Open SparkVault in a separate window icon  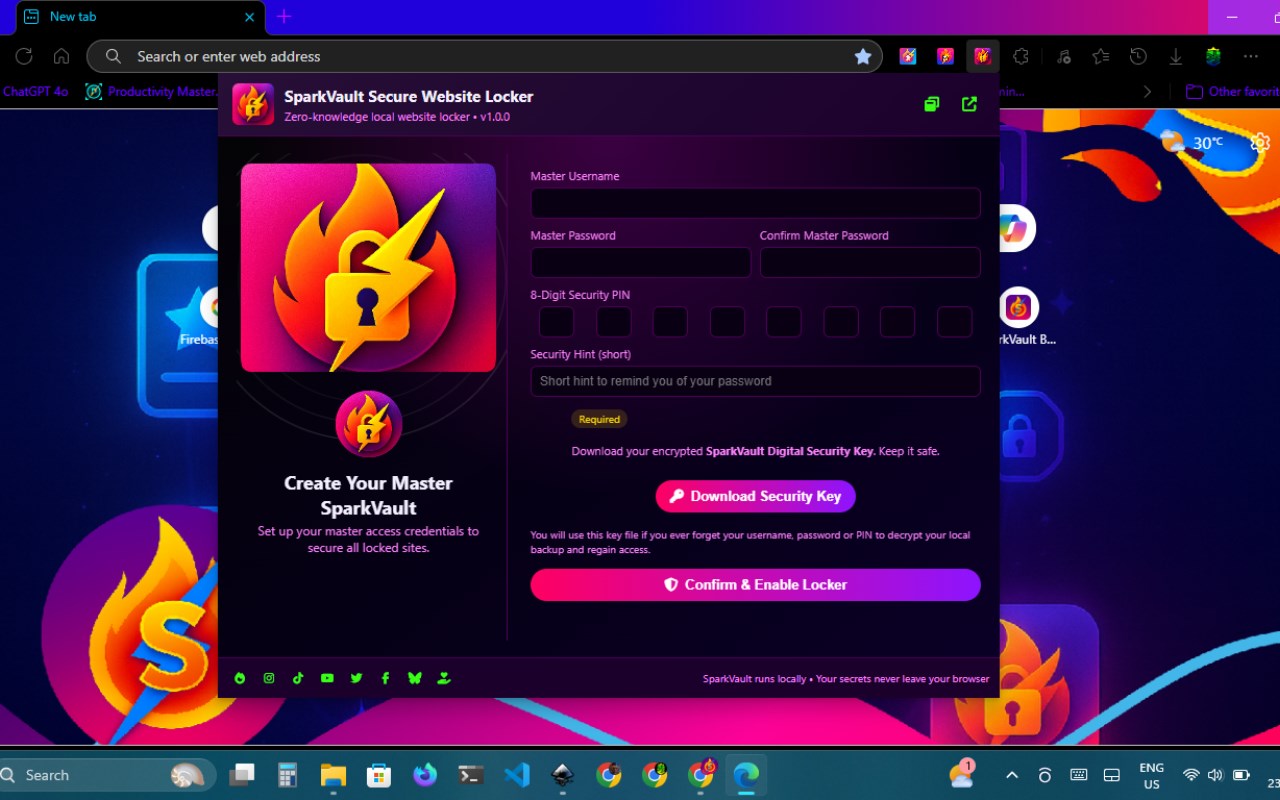pos(932,104)
